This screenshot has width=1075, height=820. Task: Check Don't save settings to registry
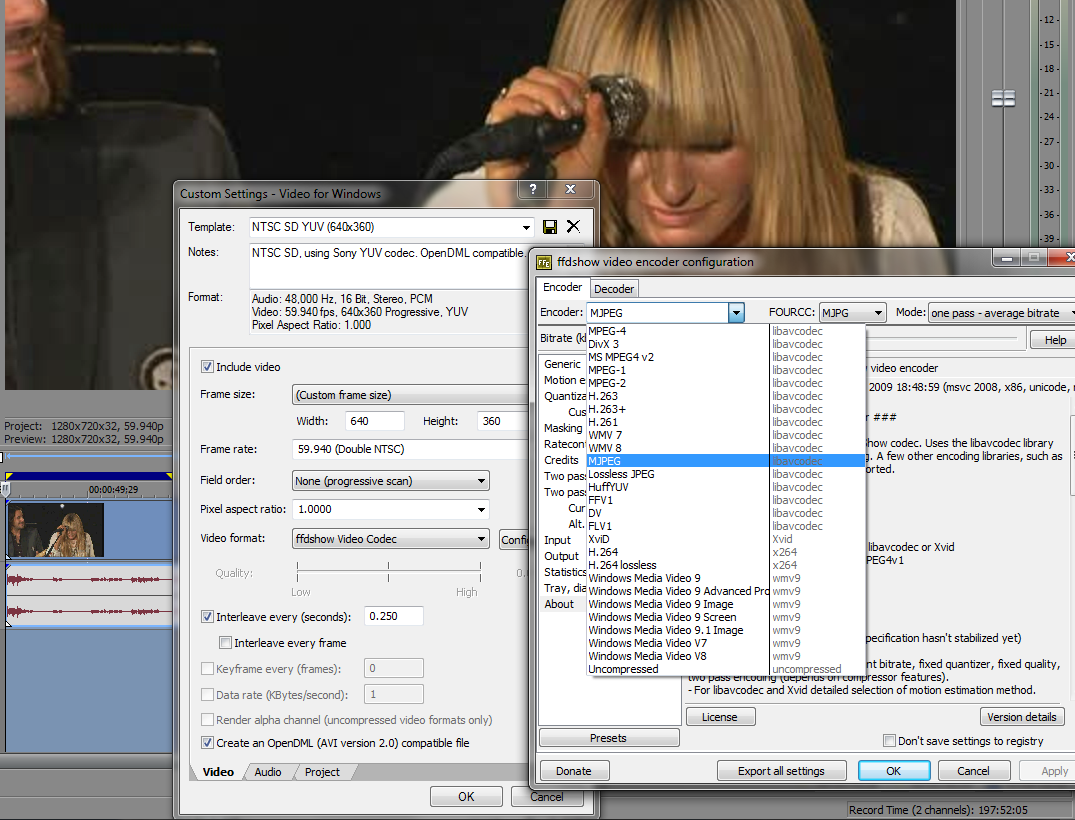point(889,741)
